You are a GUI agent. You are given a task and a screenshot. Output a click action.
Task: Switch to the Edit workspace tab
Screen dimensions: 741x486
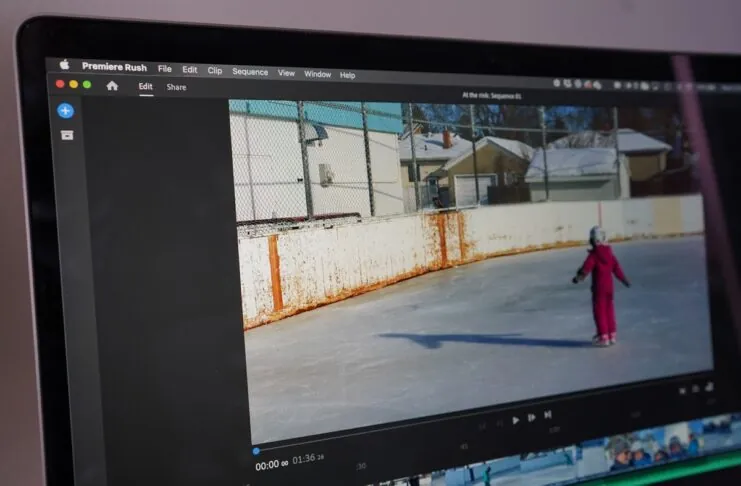[146, 87]
